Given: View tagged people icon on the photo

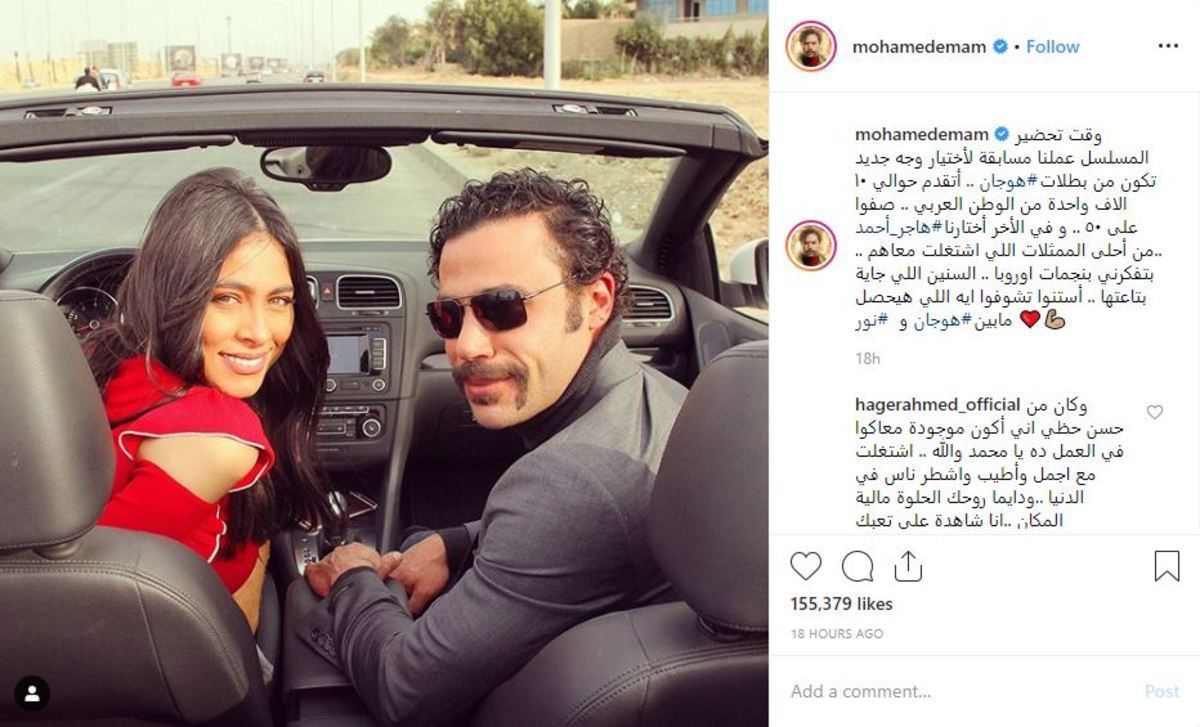Looking at the screenshot, I should click(x=32, y=693).
